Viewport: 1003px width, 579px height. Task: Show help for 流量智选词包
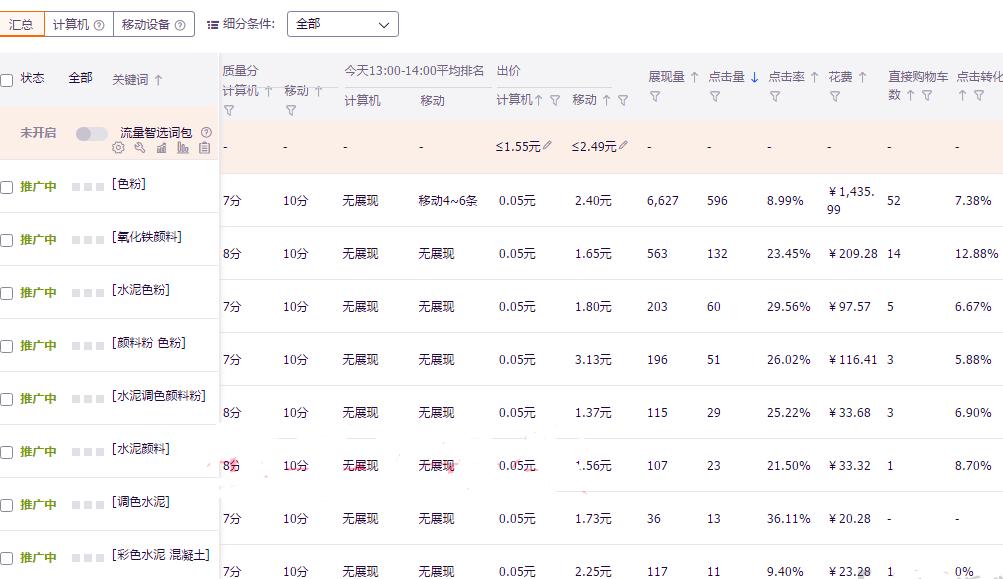pos(206,132)
